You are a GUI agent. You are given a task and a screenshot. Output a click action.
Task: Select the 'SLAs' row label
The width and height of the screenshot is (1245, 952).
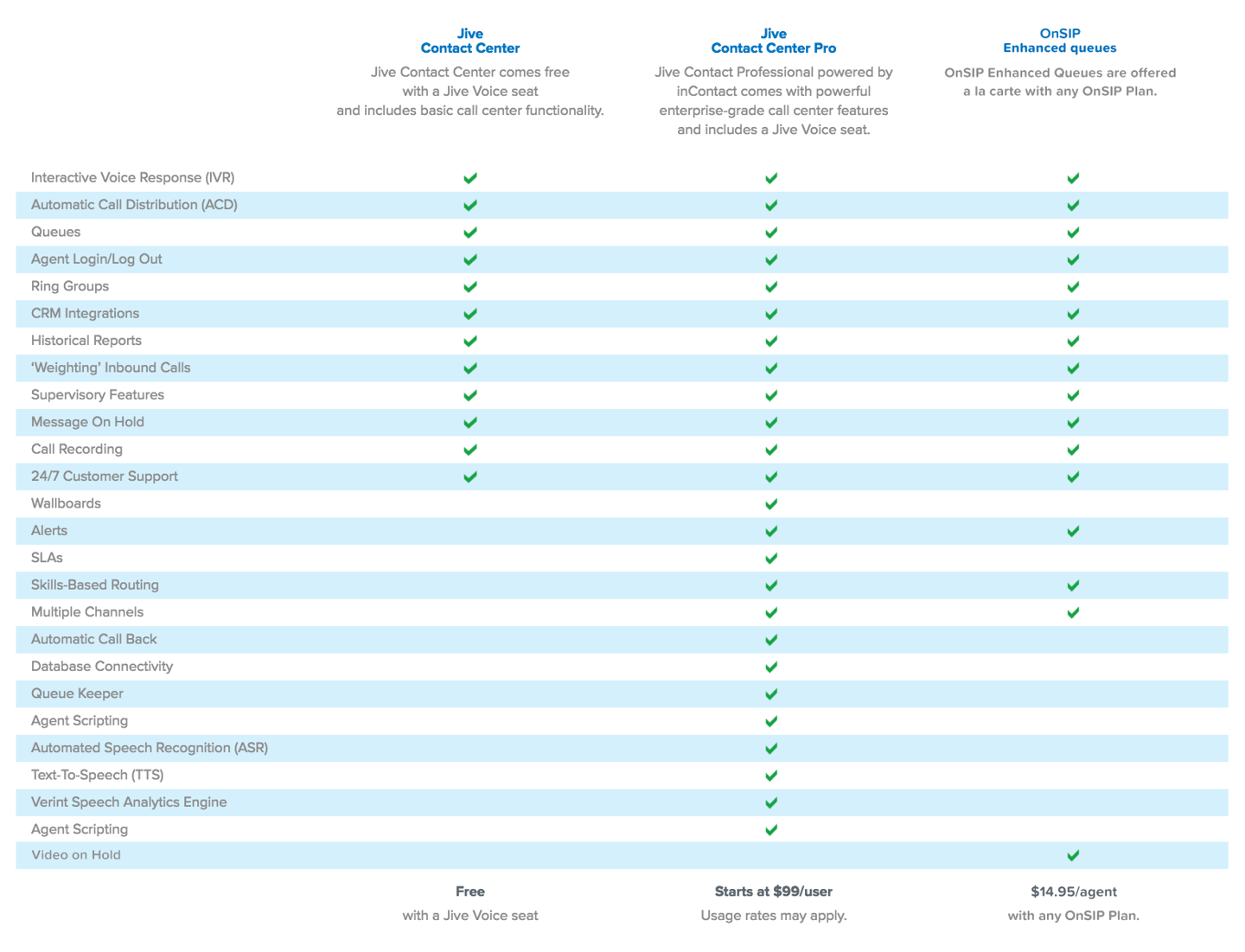click(48, 558)
